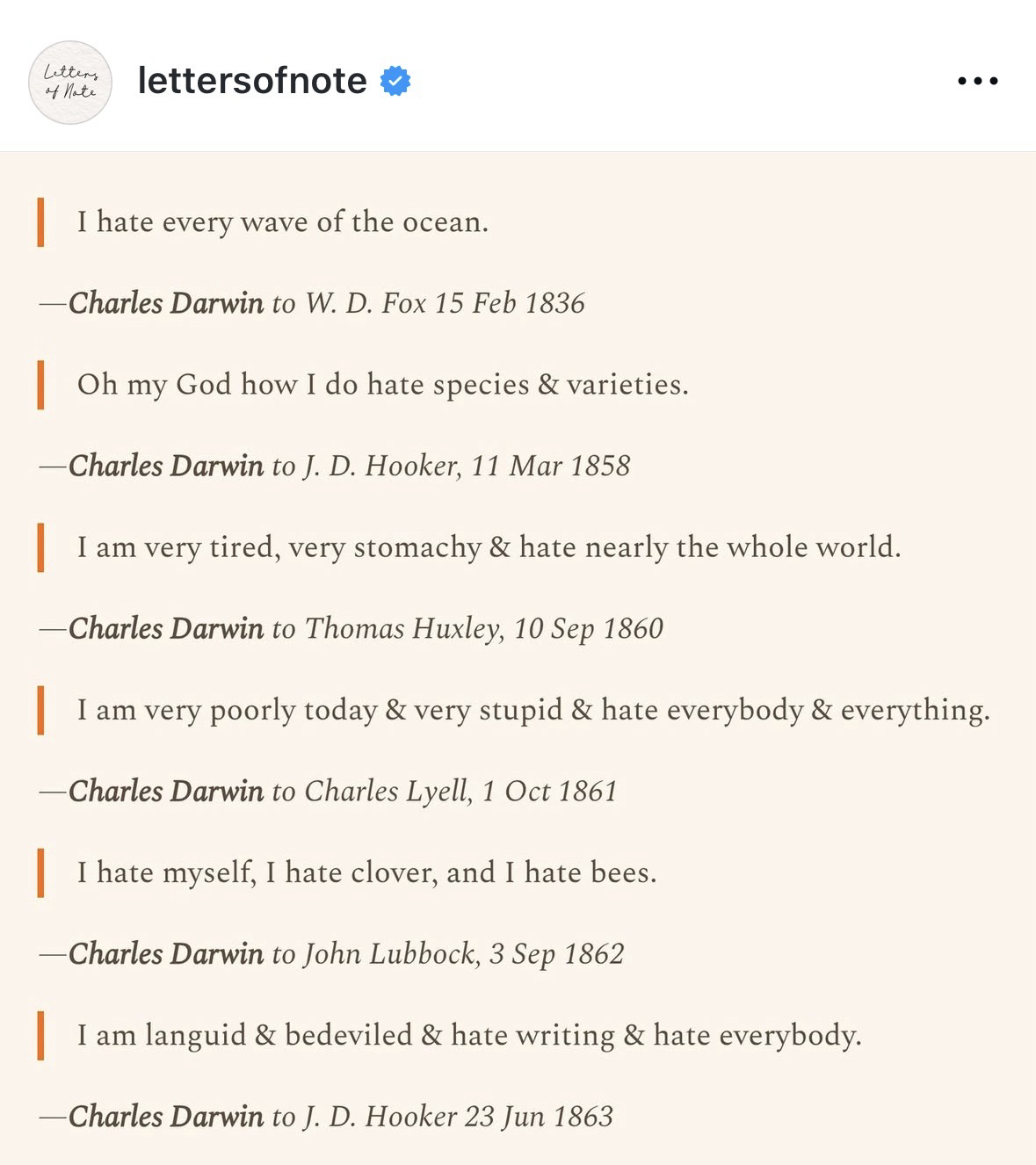The width and height of the screenshot is (1036, 1165).
Task: Open the Letters of Note profile picture
Action: pyautogui.click(x=70, y=82)
